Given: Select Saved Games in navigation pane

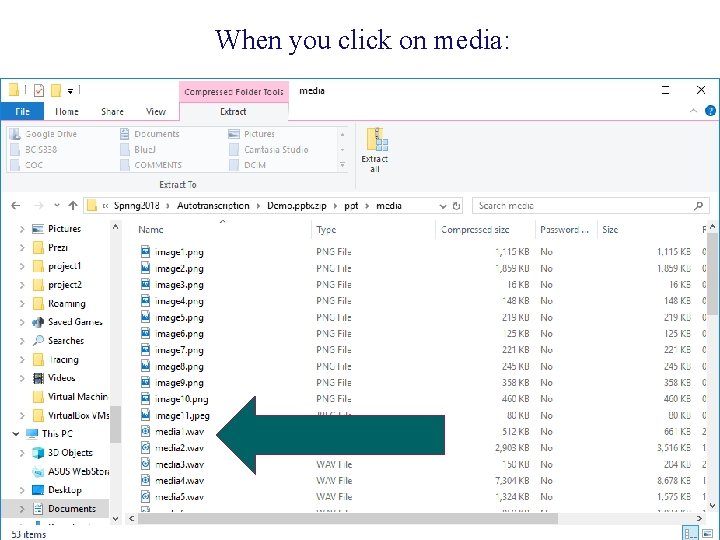Looking at the screenshot, I should [67, 322].
